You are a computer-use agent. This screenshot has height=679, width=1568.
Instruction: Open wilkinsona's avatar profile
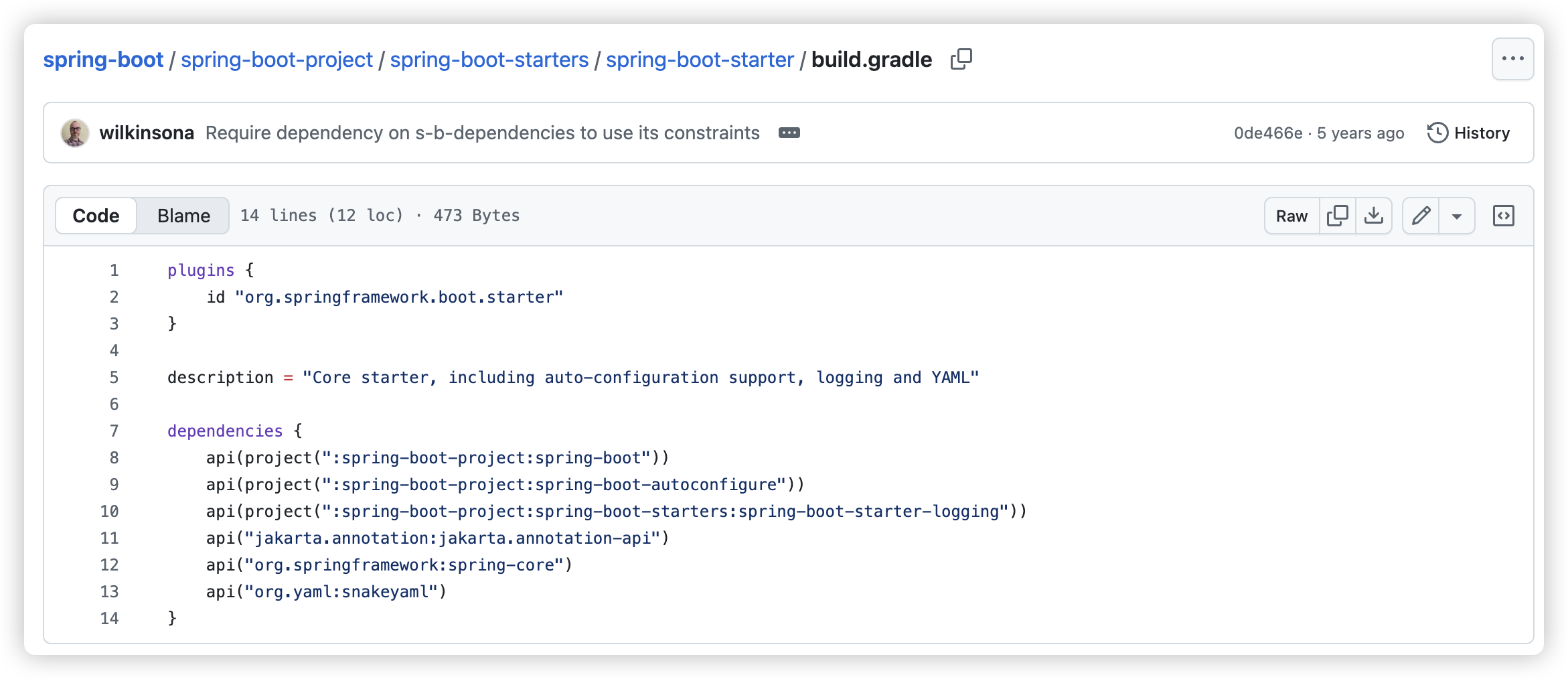pos(75,133)
